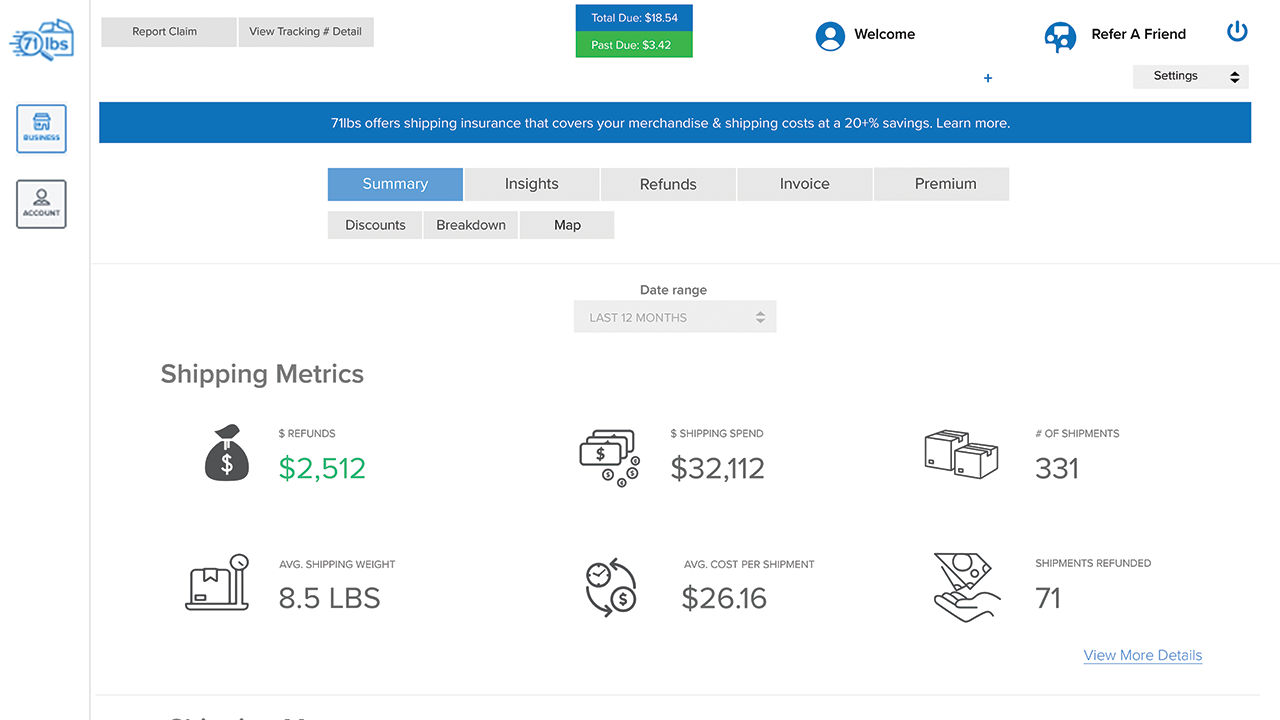Click the # OF SHIPMENTS label
Image resolution: width=1280 pixels, height=720 pixels.
pos(1078,434)
